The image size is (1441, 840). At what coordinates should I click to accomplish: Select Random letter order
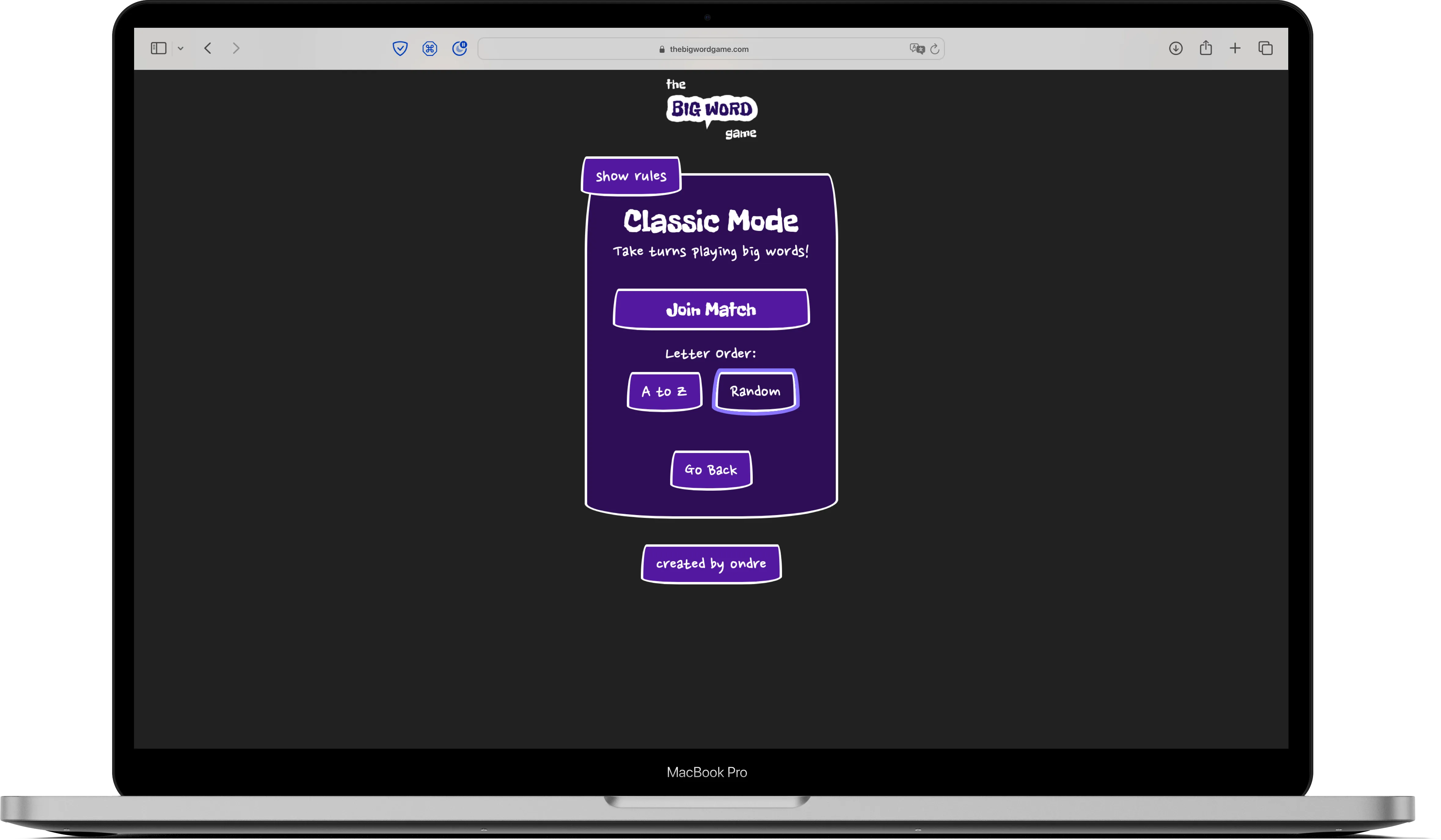755,391
